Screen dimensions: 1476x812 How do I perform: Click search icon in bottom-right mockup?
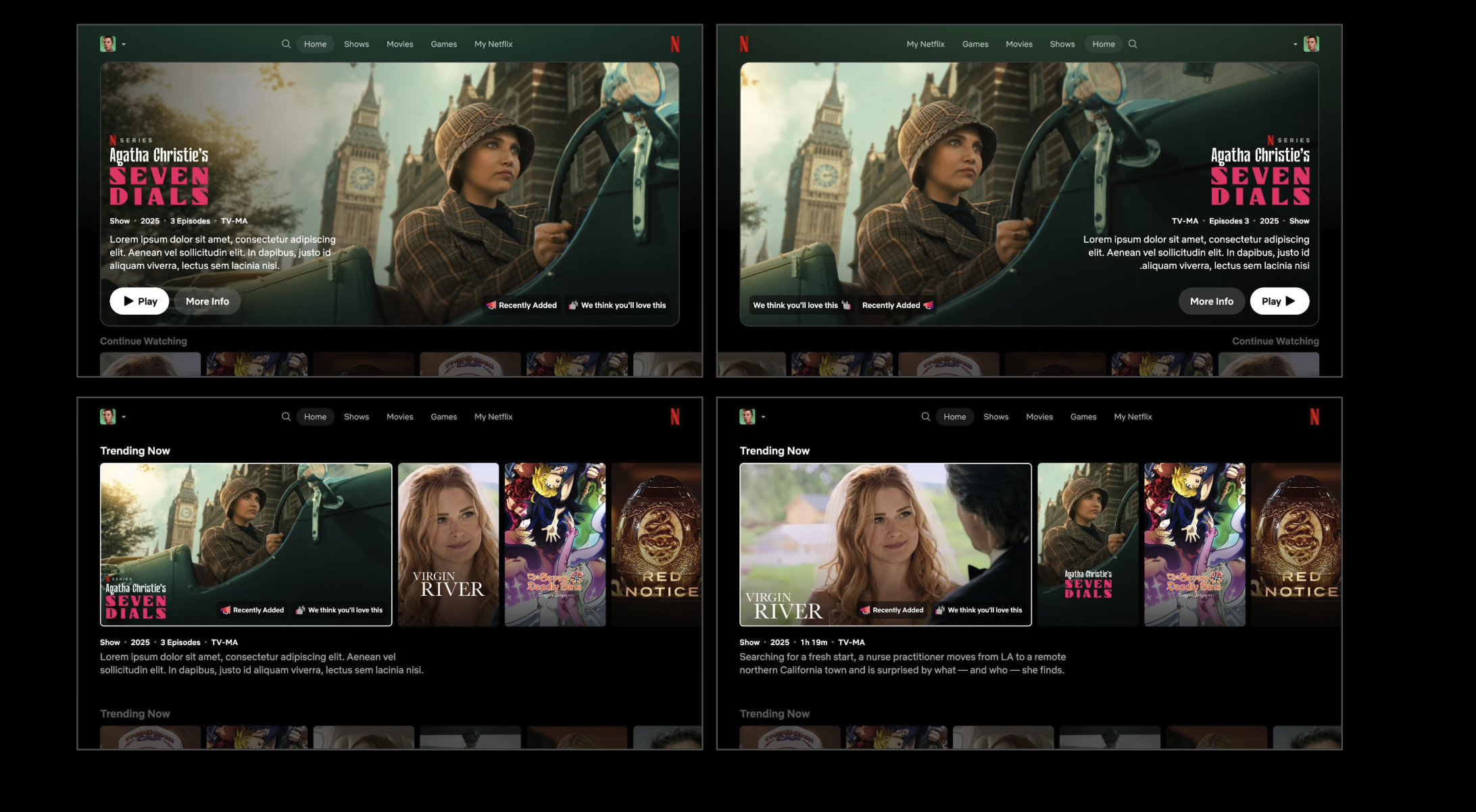click(925, 417)
